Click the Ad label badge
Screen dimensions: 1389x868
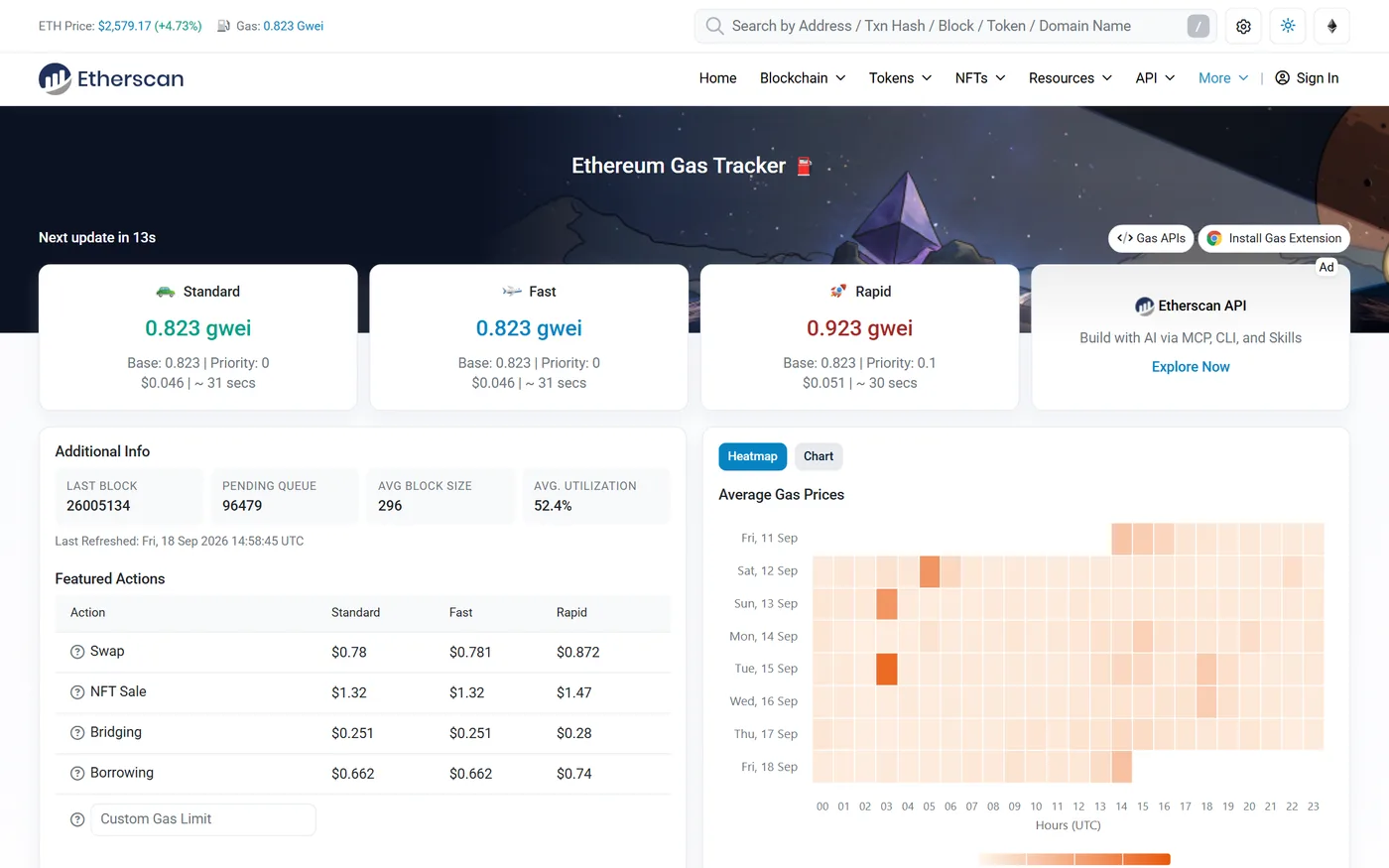[x=1326, y=267]
